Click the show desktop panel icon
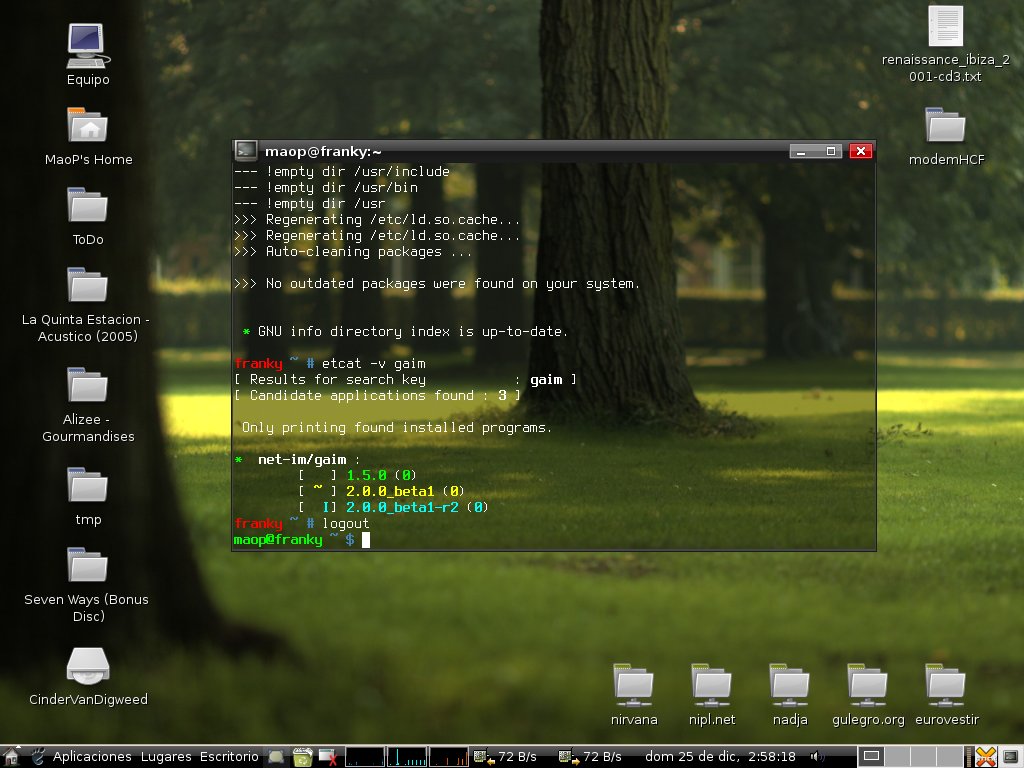Image resolution: width=1024 pixels, height=768 pixels. click(276, 757)
